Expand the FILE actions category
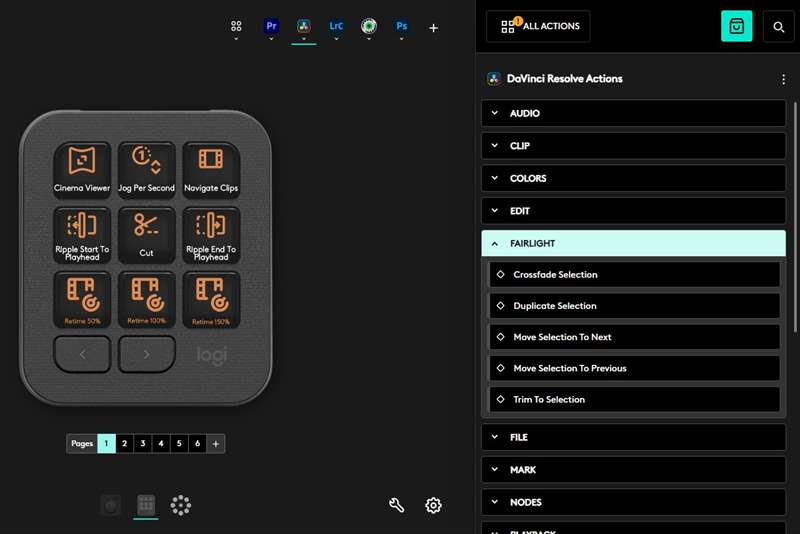Screen dimensions: 800x534 click(633, 437)
